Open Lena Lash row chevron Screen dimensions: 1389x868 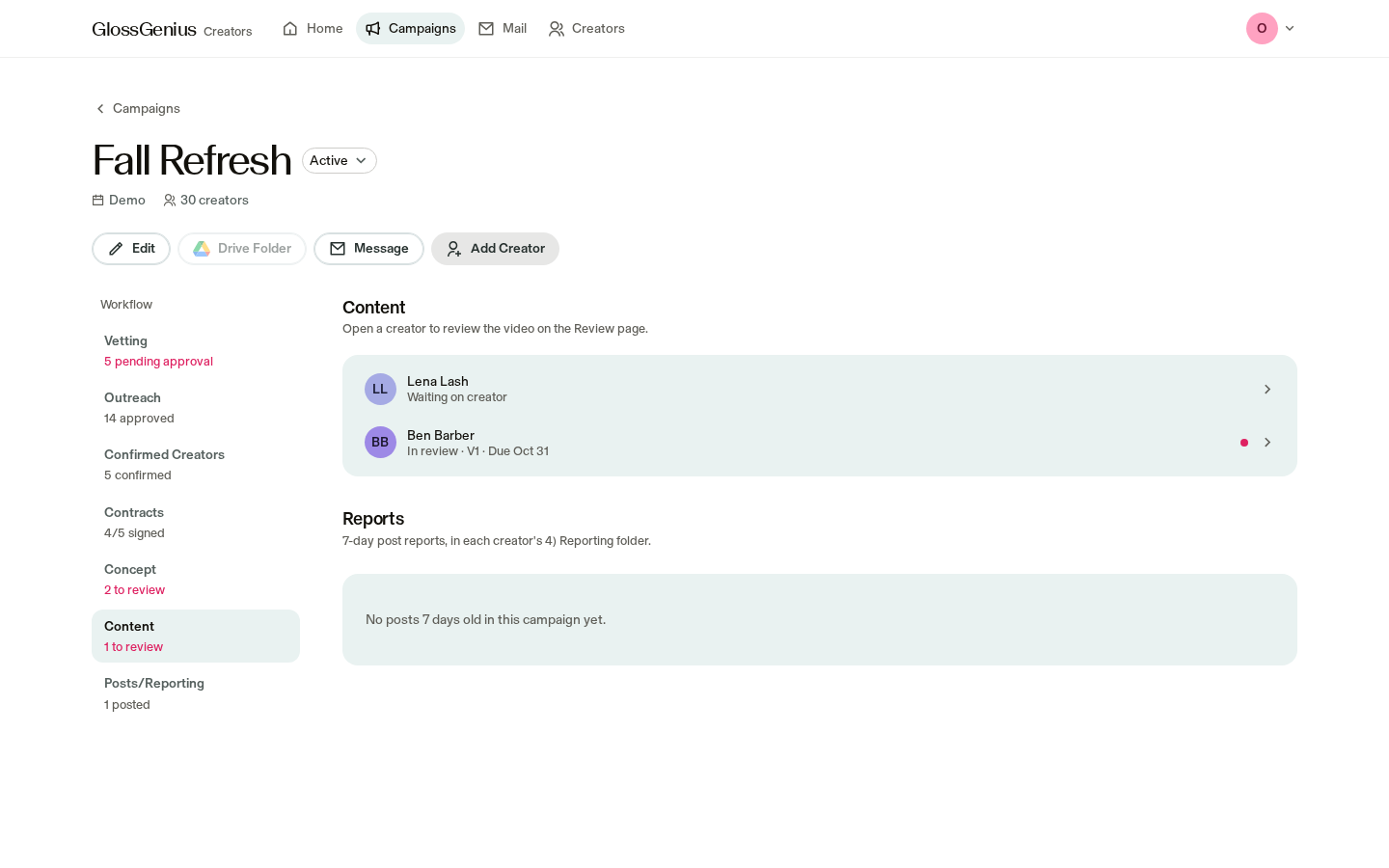tap(1267, 390)
